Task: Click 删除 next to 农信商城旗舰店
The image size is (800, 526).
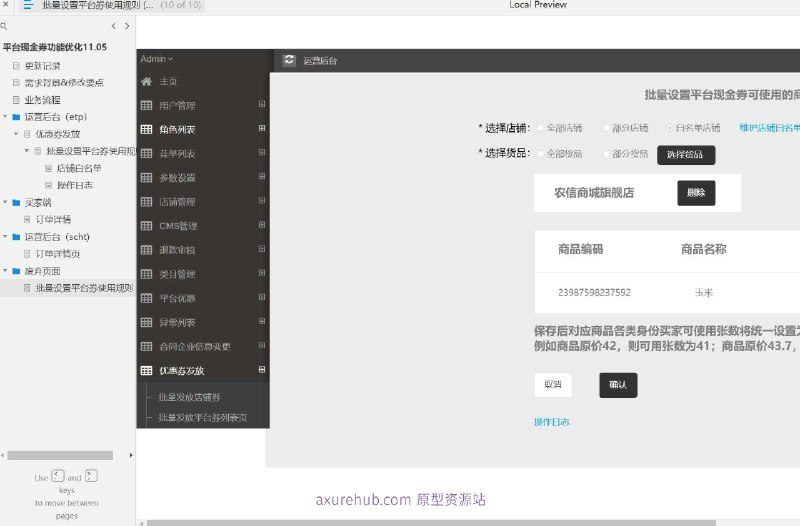Action: [696, 193]
